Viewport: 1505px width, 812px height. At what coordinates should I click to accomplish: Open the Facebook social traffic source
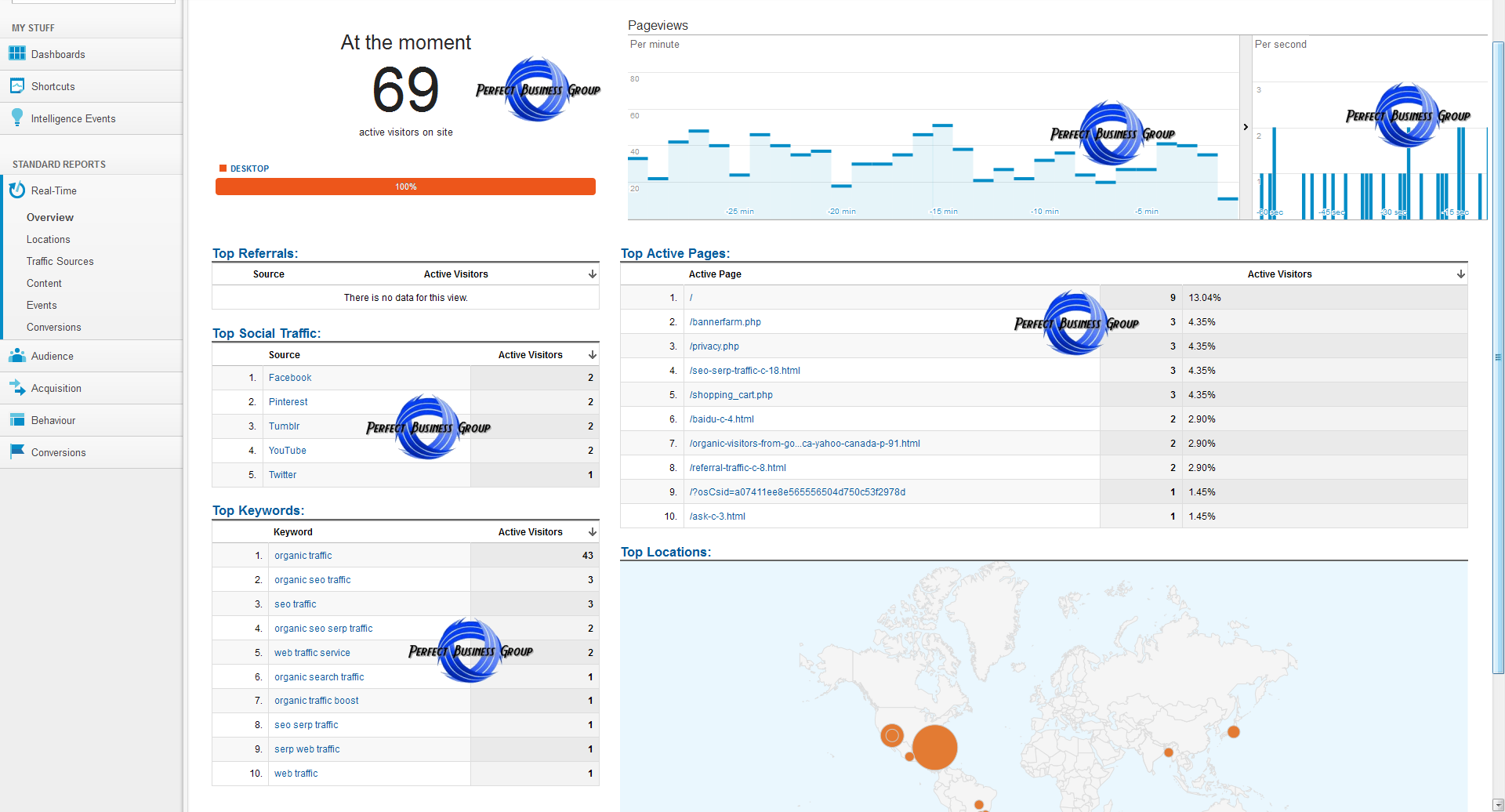pos(290,377)
